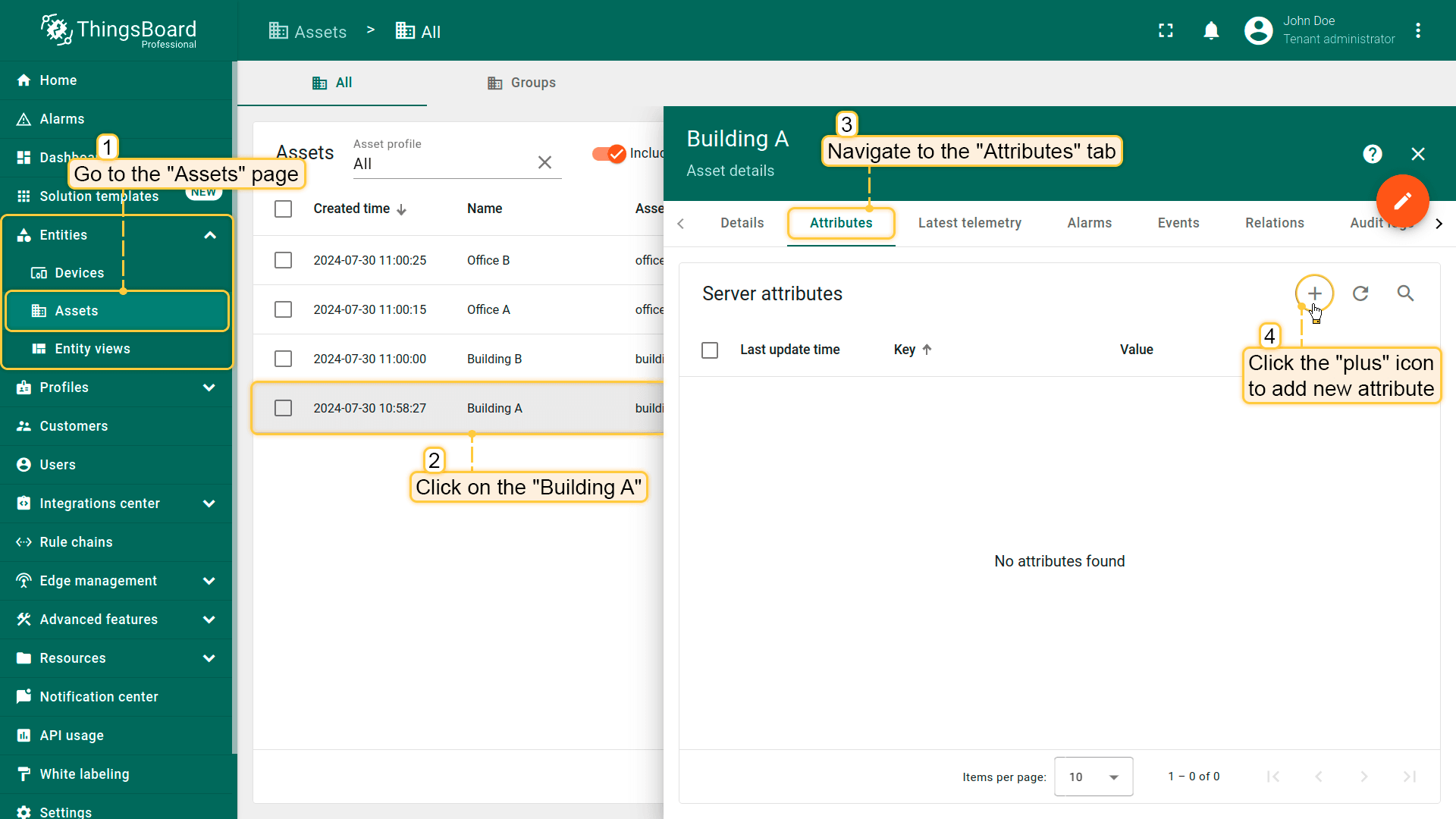Toggle fullscreen mode icon

click(x=1166, y=30)
